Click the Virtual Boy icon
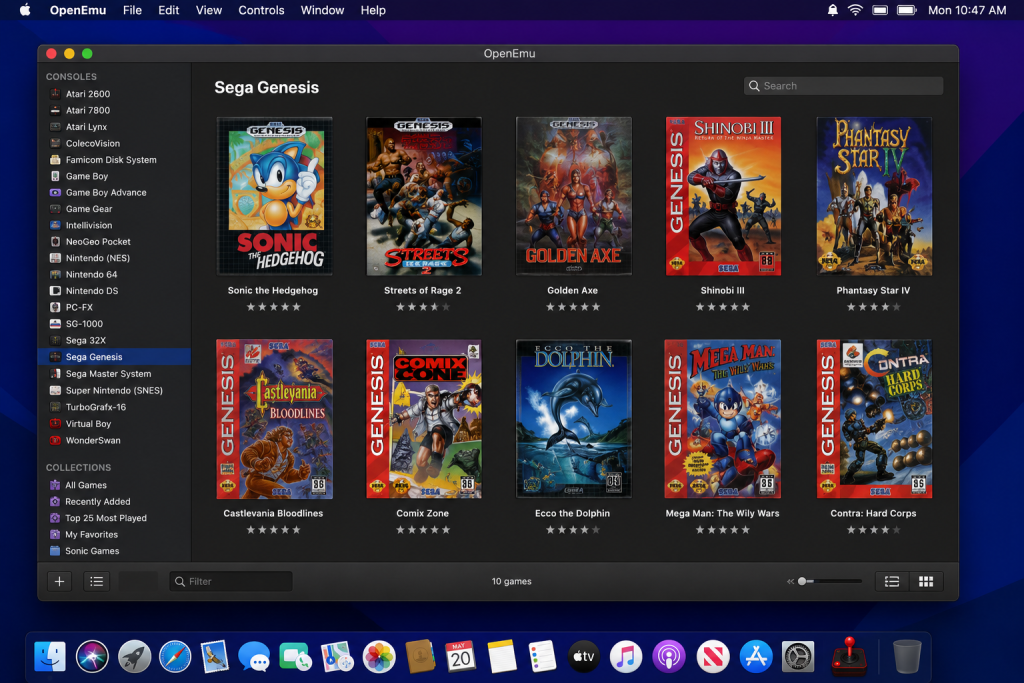 click(56, 423)
